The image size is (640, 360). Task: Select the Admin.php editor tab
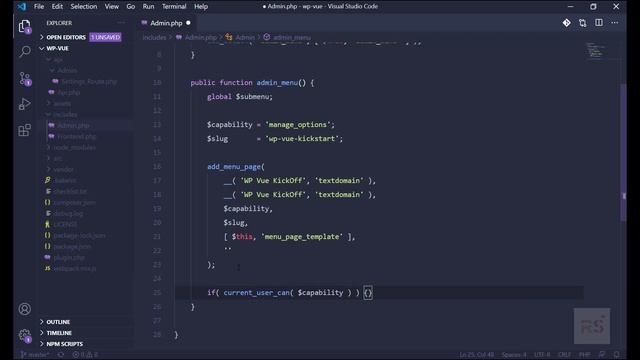pyautogui.click(x=166, y=23)
